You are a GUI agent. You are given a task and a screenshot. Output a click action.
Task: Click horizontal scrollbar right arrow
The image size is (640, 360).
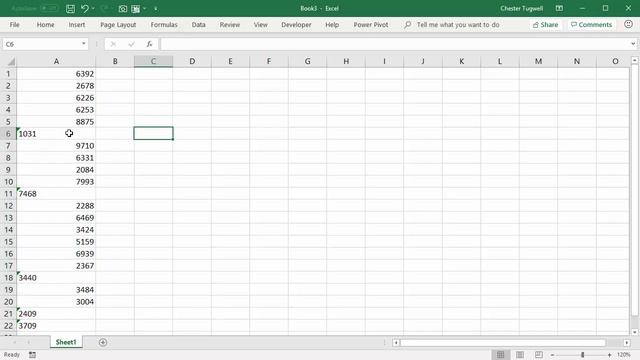[627, 342]
